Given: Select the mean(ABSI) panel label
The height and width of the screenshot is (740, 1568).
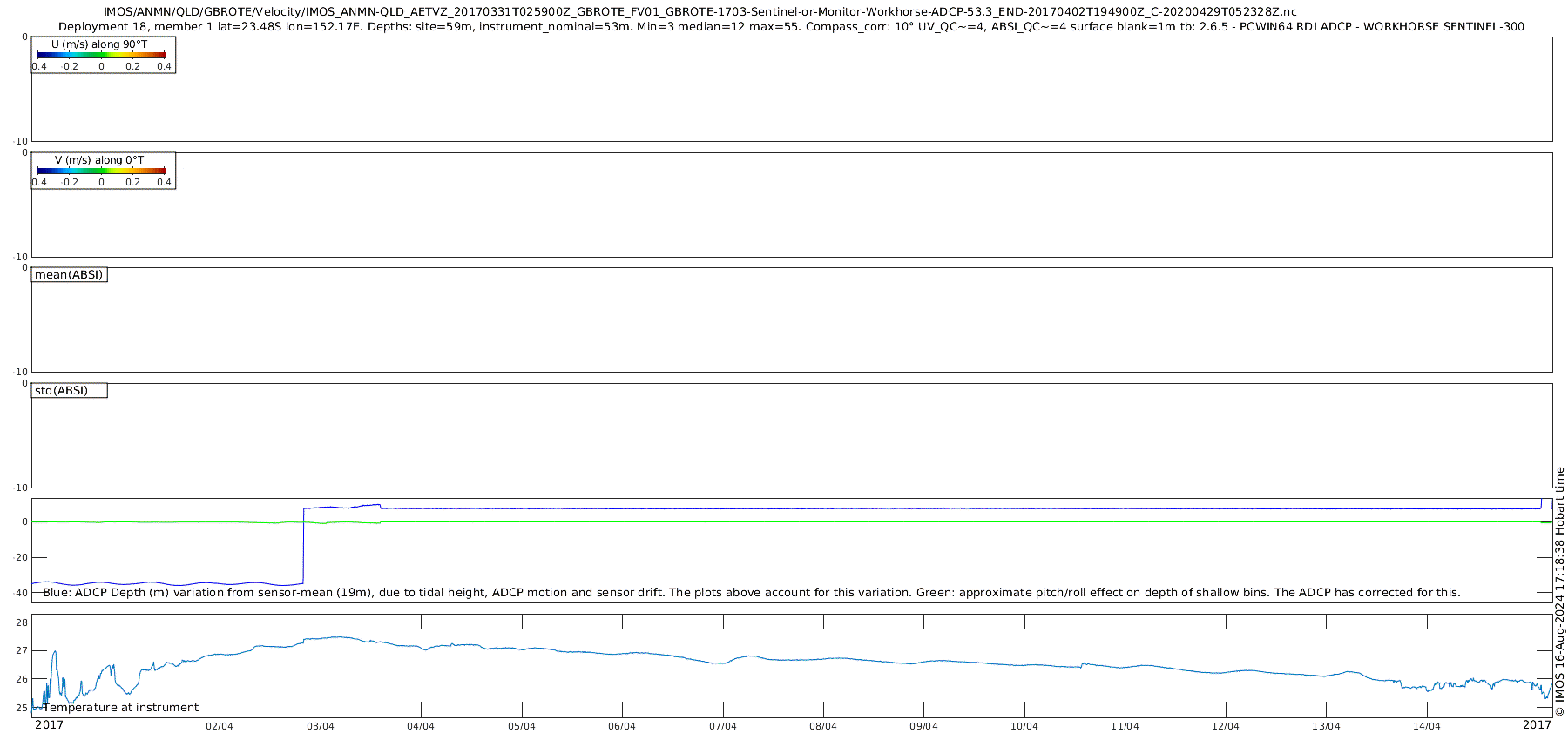Looking at the screenshot, I should (69, 275).
